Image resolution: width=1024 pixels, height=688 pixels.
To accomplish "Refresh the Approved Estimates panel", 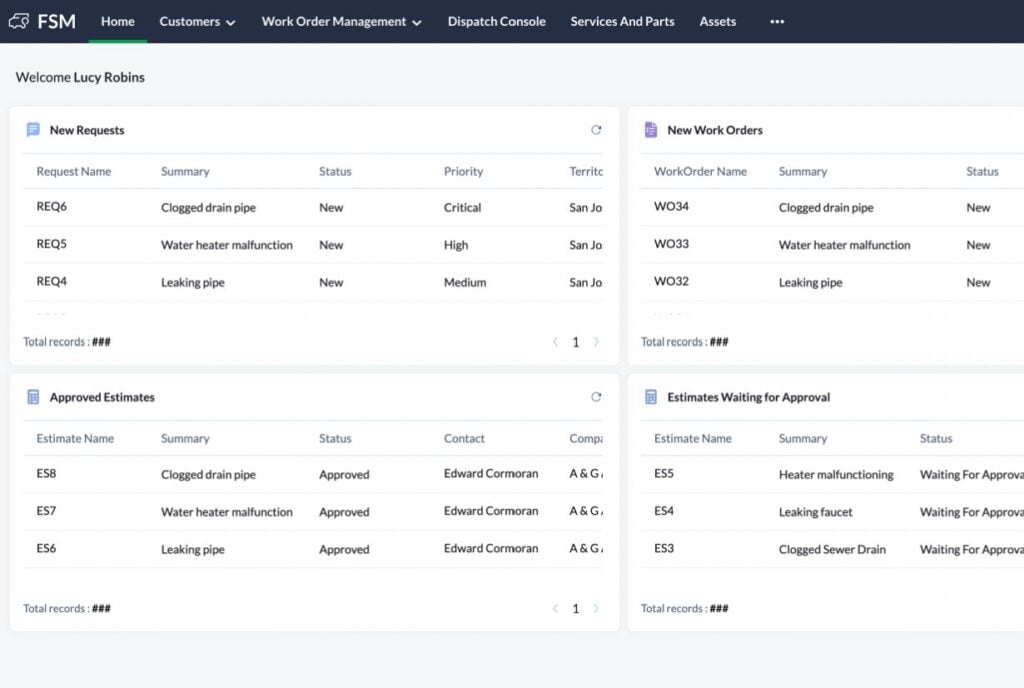I will coord(596,397).
